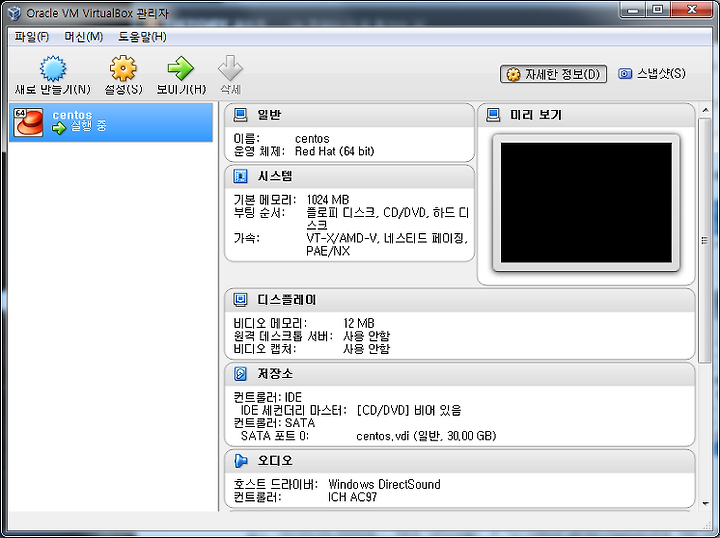Click the 저장소 section disk icon
This screenshot has height=538, width=720.
[240, 374]
